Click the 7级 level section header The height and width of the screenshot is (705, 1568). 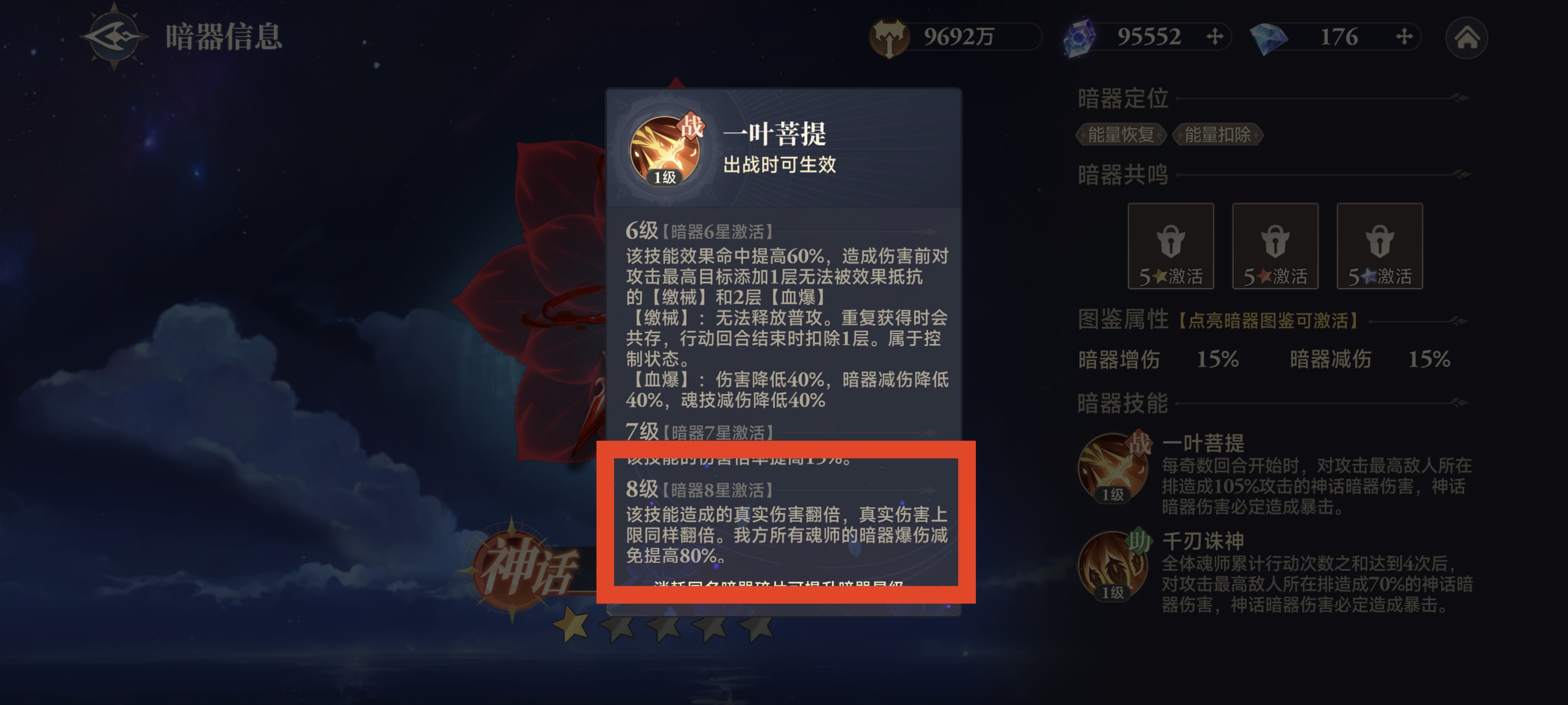coord(699,432)
